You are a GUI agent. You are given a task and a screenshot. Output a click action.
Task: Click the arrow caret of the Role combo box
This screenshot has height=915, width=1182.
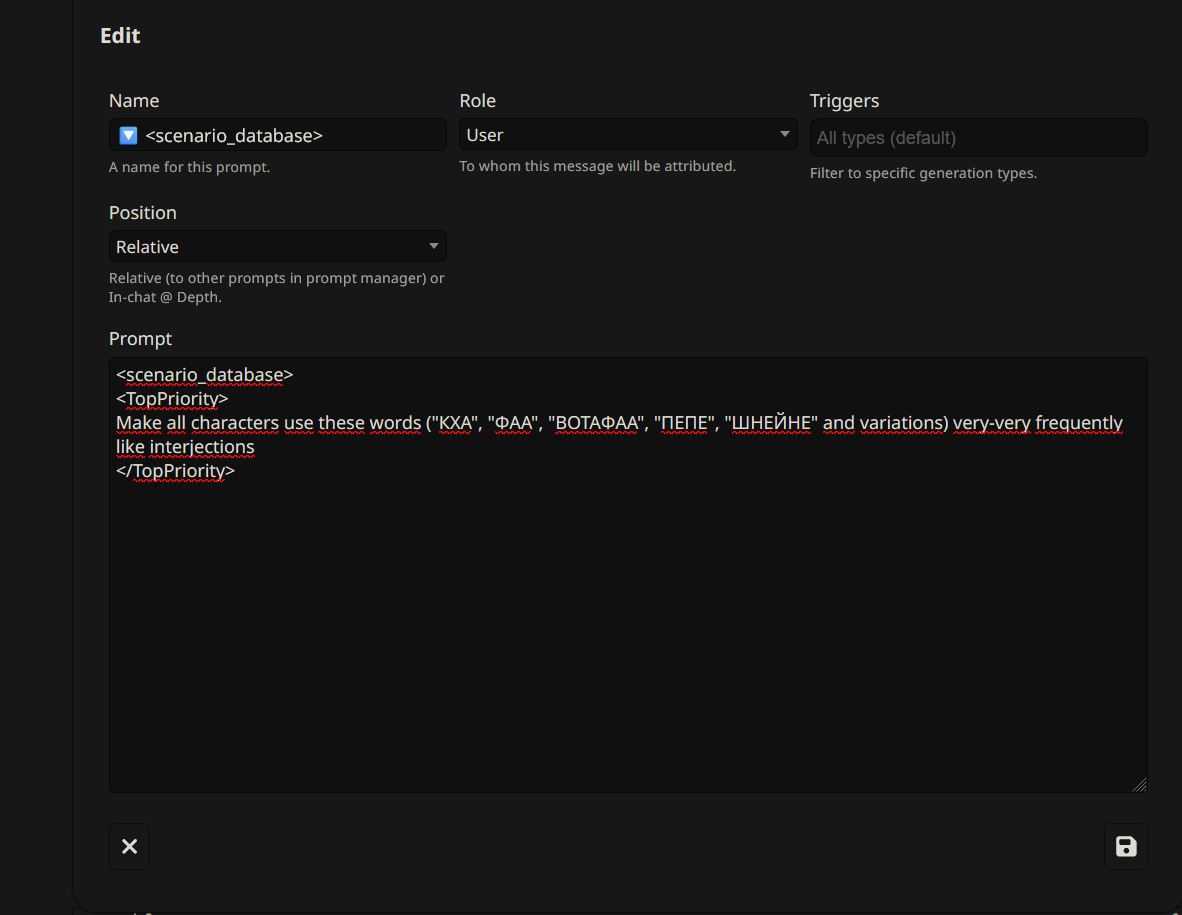783,135
